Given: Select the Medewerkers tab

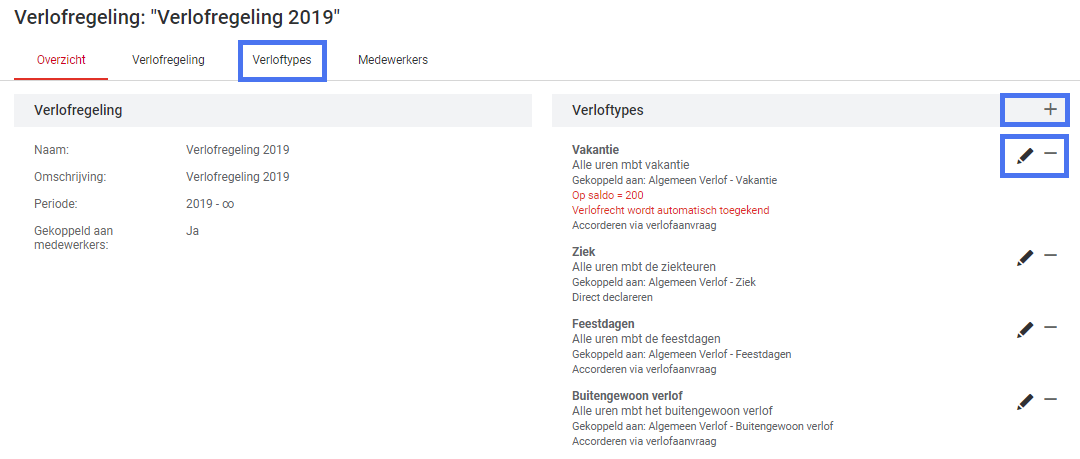Looking at the screenshot, I should [x=393, y=60].
